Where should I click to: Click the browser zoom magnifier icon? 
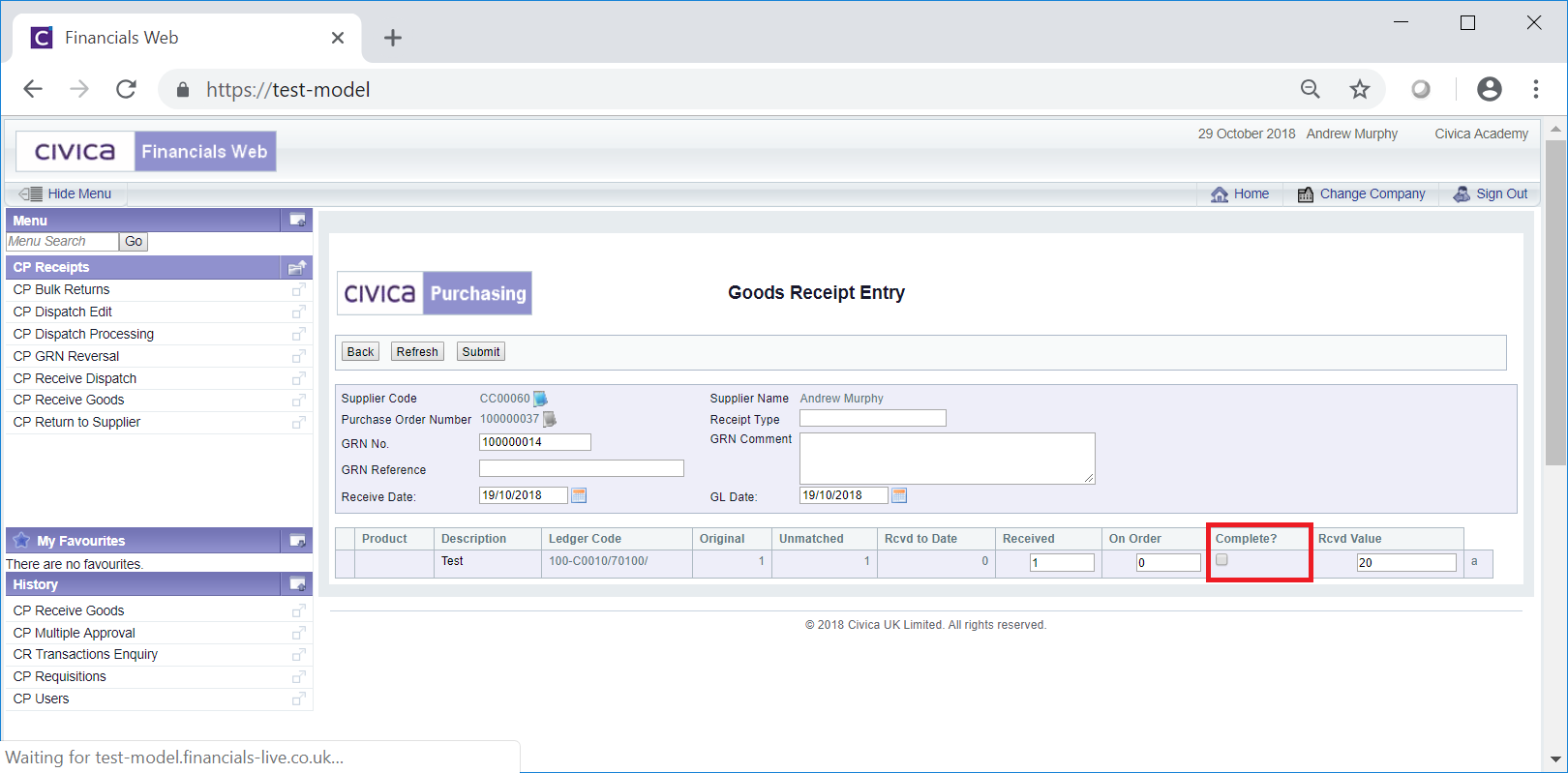[x=1311, y=89]
